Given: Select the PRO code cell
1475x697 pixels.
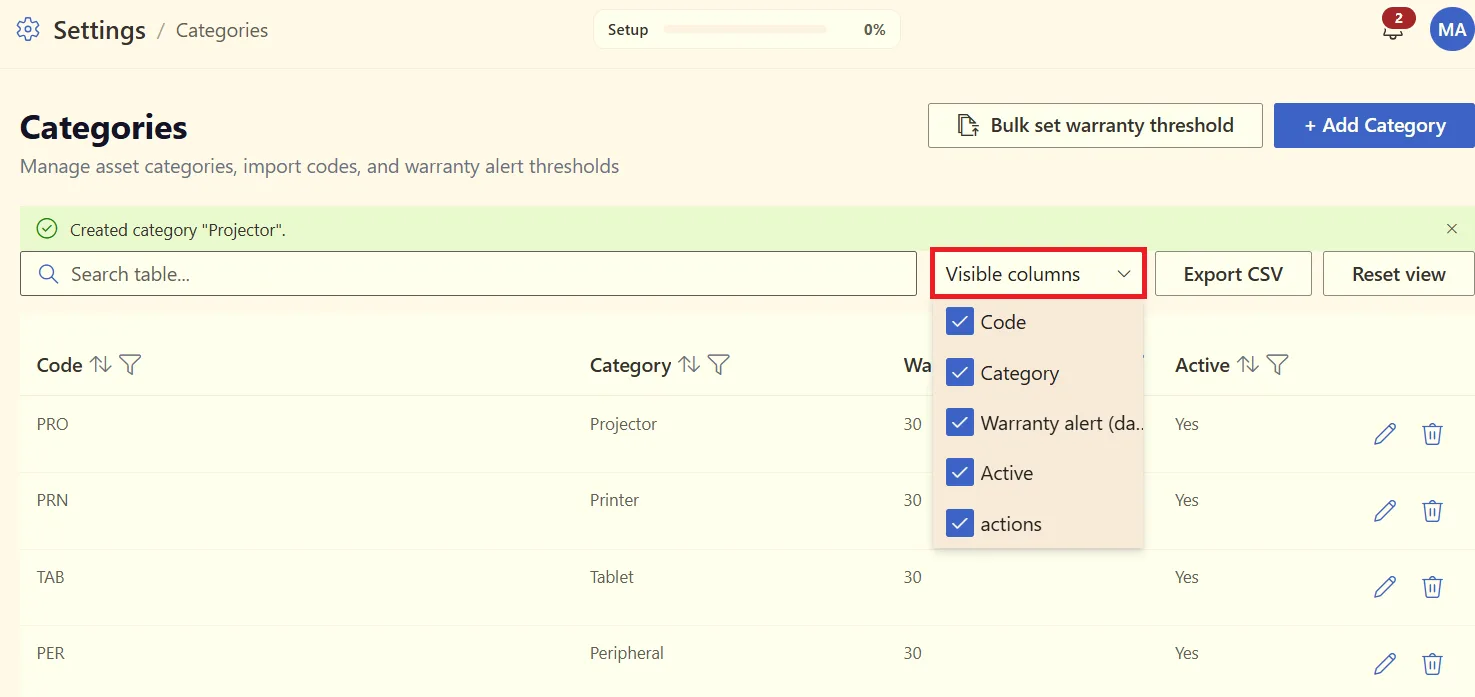Looking at the screenshot, I should tap(52, 424).
